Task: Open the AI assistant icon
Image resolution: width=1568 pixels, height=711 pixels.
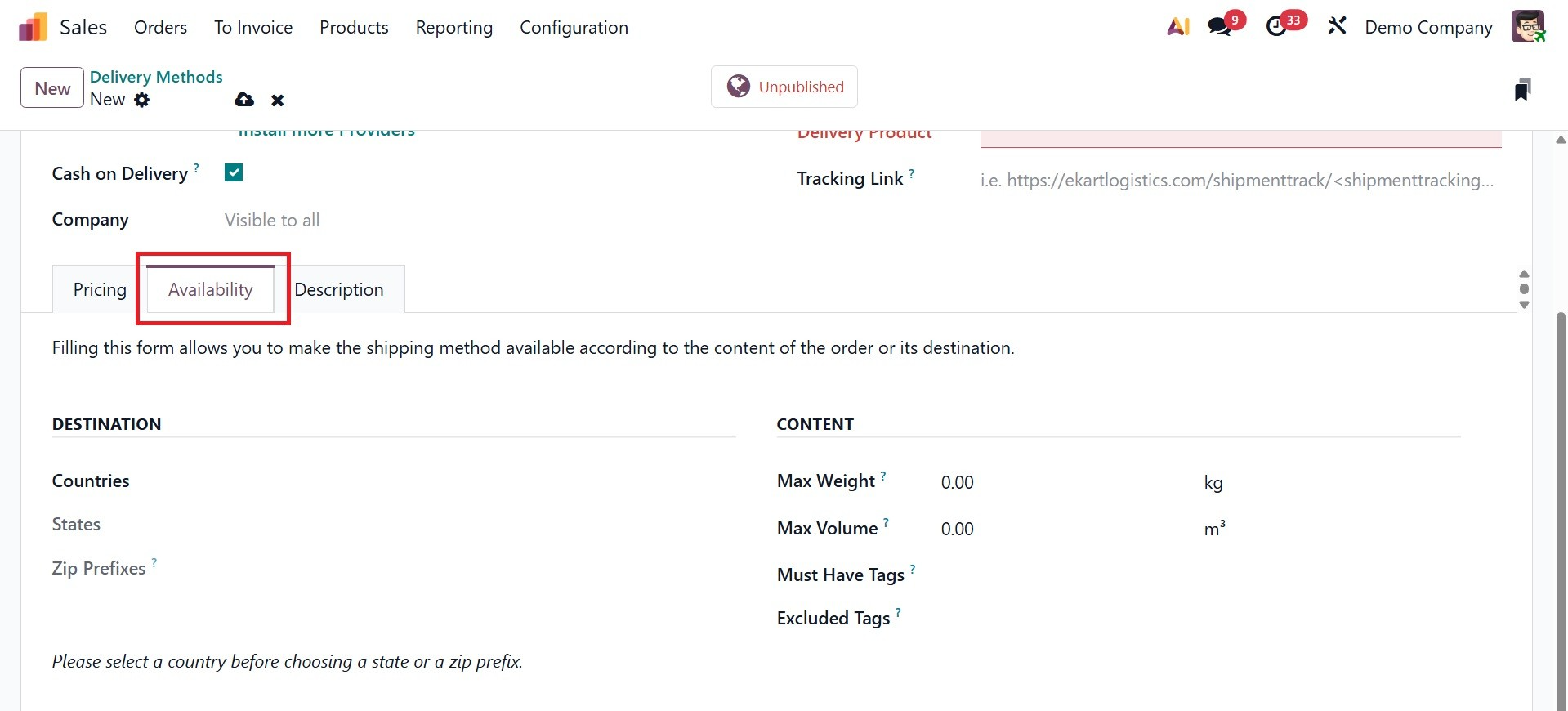Action: point(1177,27)
